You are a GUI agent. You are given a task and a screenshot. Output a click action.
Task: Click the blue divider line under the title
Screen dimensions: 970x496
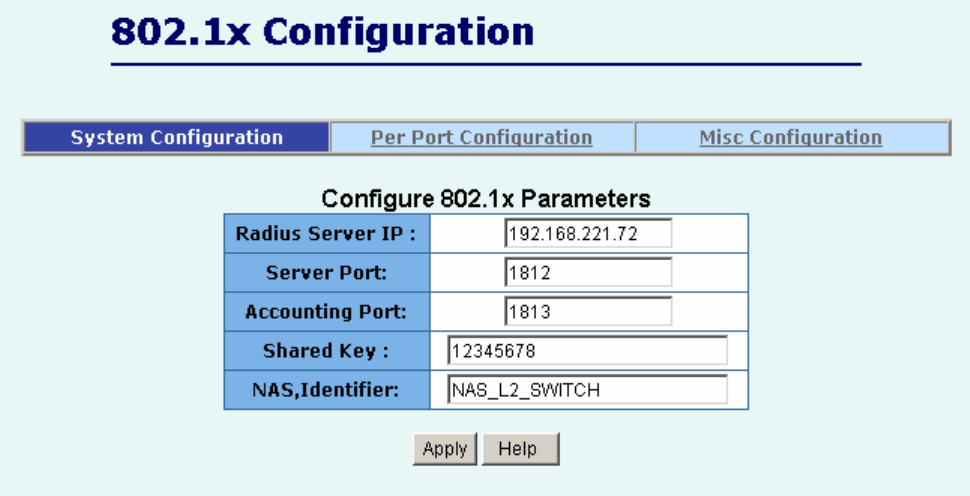pyautogui.click(x=485, y=64)
